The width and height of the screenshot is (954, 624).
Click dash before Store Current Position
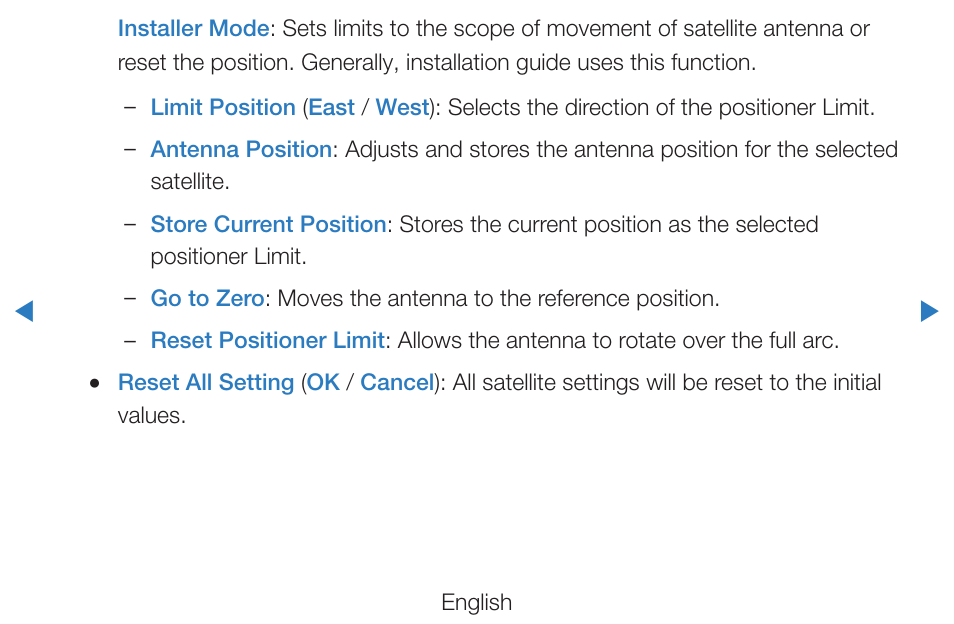pyautogui.click(x=130, y=225)
